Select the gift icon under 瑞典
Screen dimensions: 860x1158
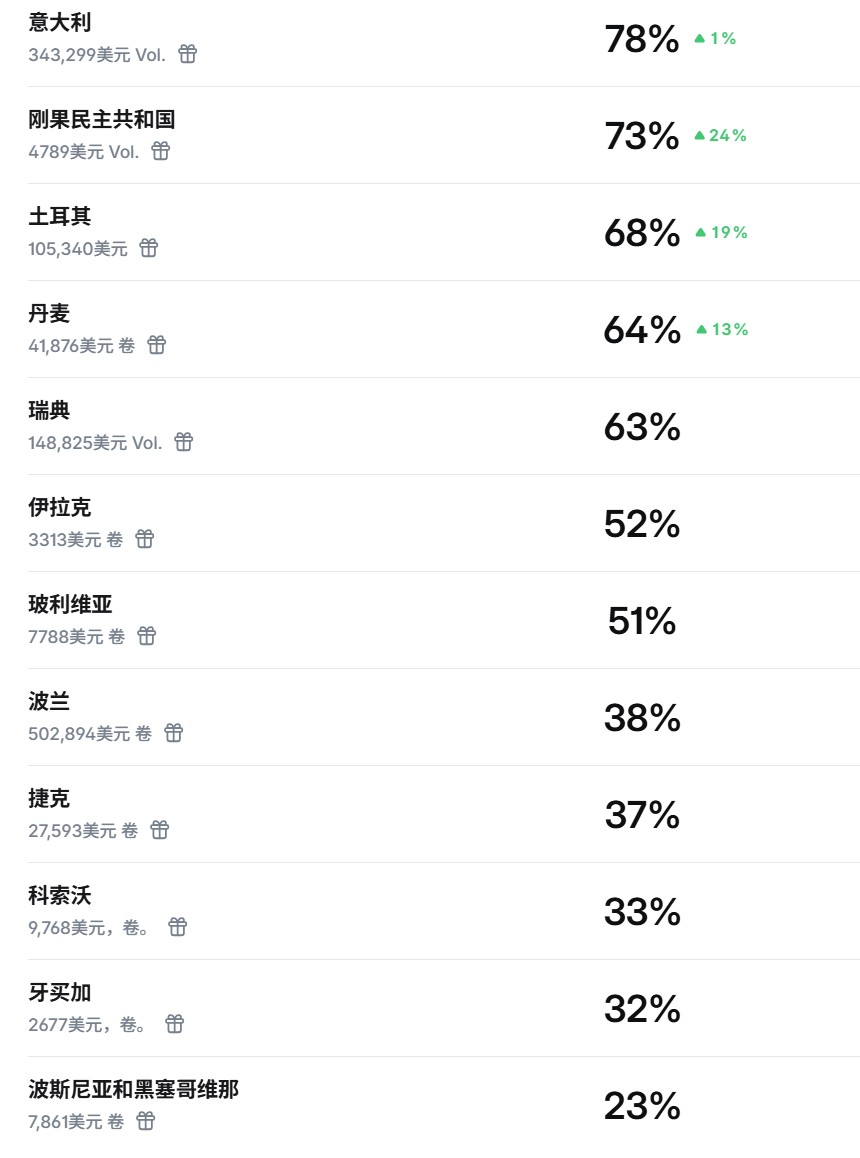click(184, 442)
